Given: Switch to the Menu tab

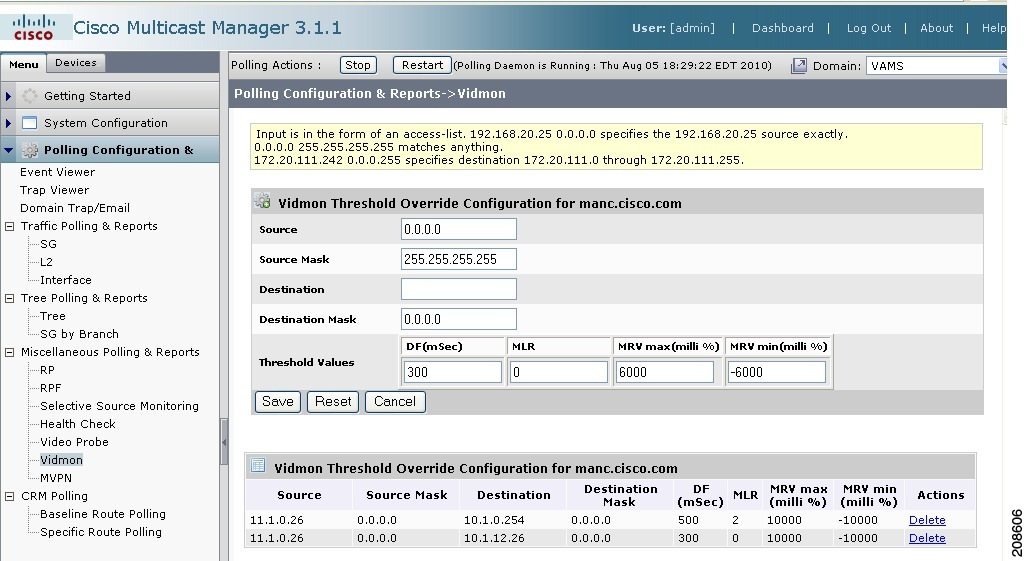Looking at the screenshot, I should (x=24, y=64).
